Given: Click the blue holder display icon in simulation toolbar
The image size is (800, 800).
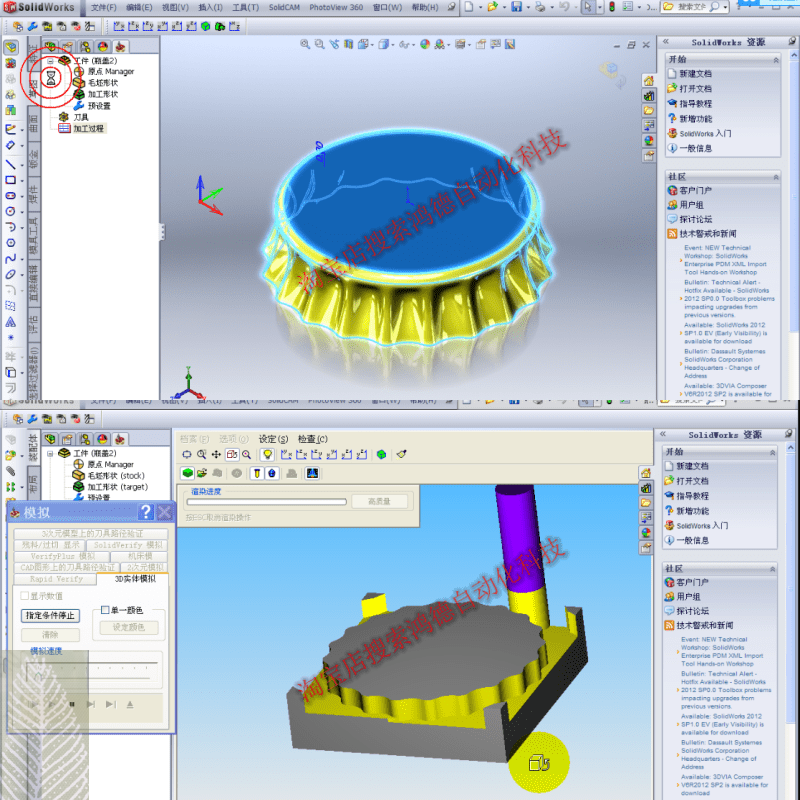Looking at the screenshot, I should (272, 473).
